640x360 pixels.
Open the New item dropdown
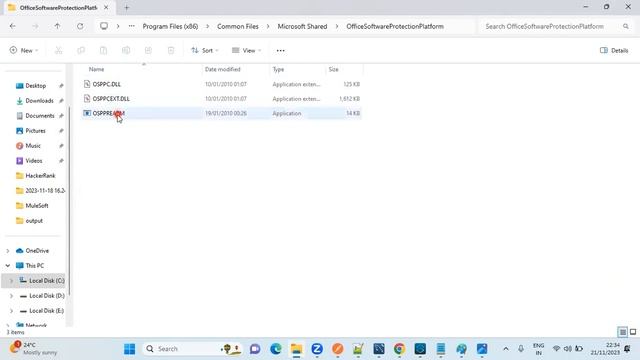pyautogui.click(x=24, y=50)
